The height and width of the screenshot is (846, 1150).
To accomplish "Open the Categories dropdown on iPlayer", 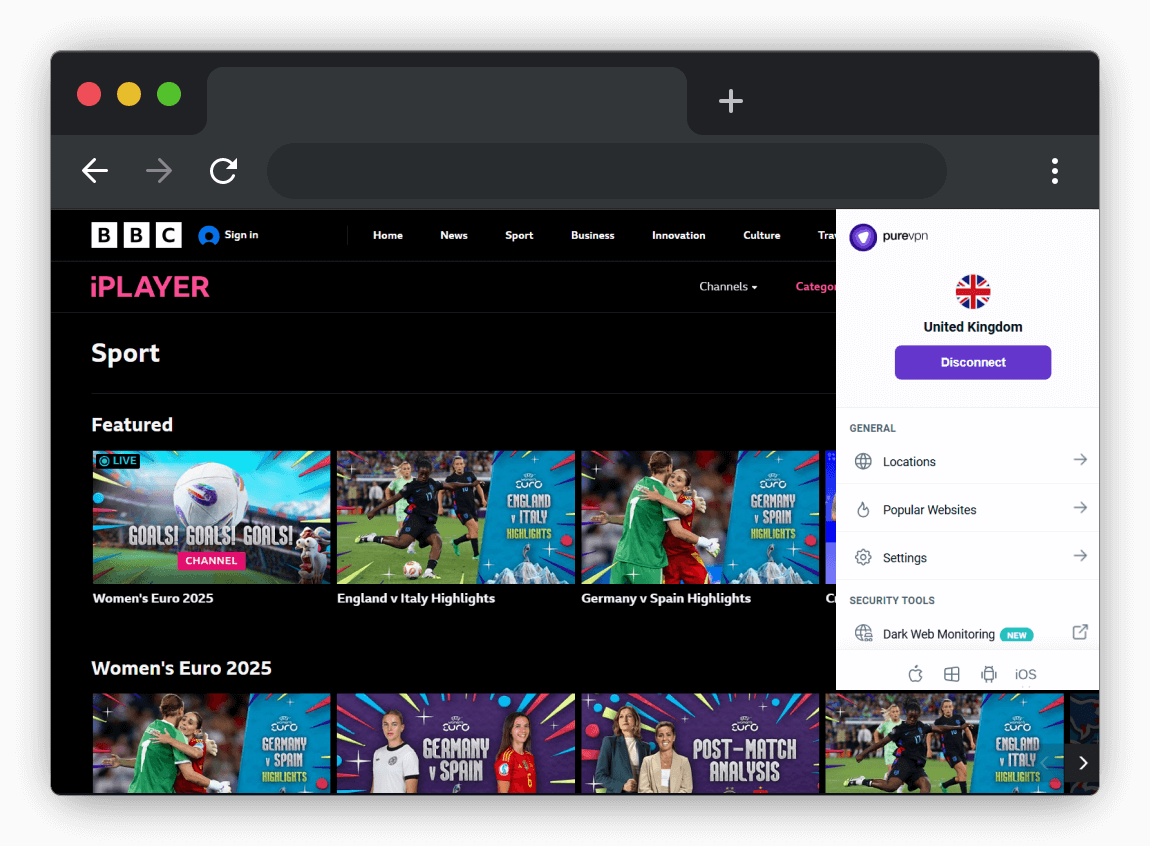I will (818, 287).
